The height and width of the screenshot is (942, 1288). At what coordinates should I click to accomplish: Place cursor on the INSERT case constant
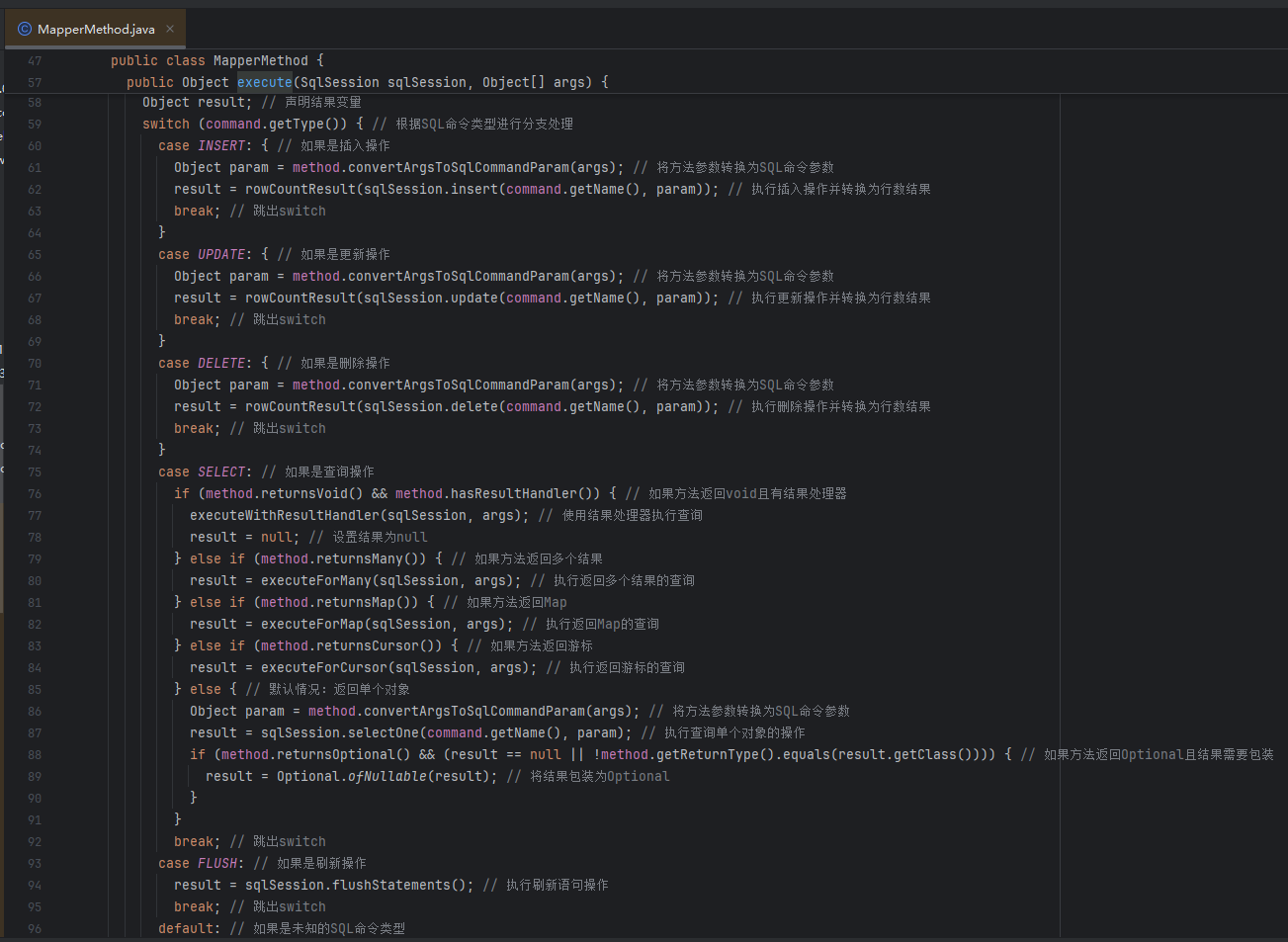(x=221, y=145)
